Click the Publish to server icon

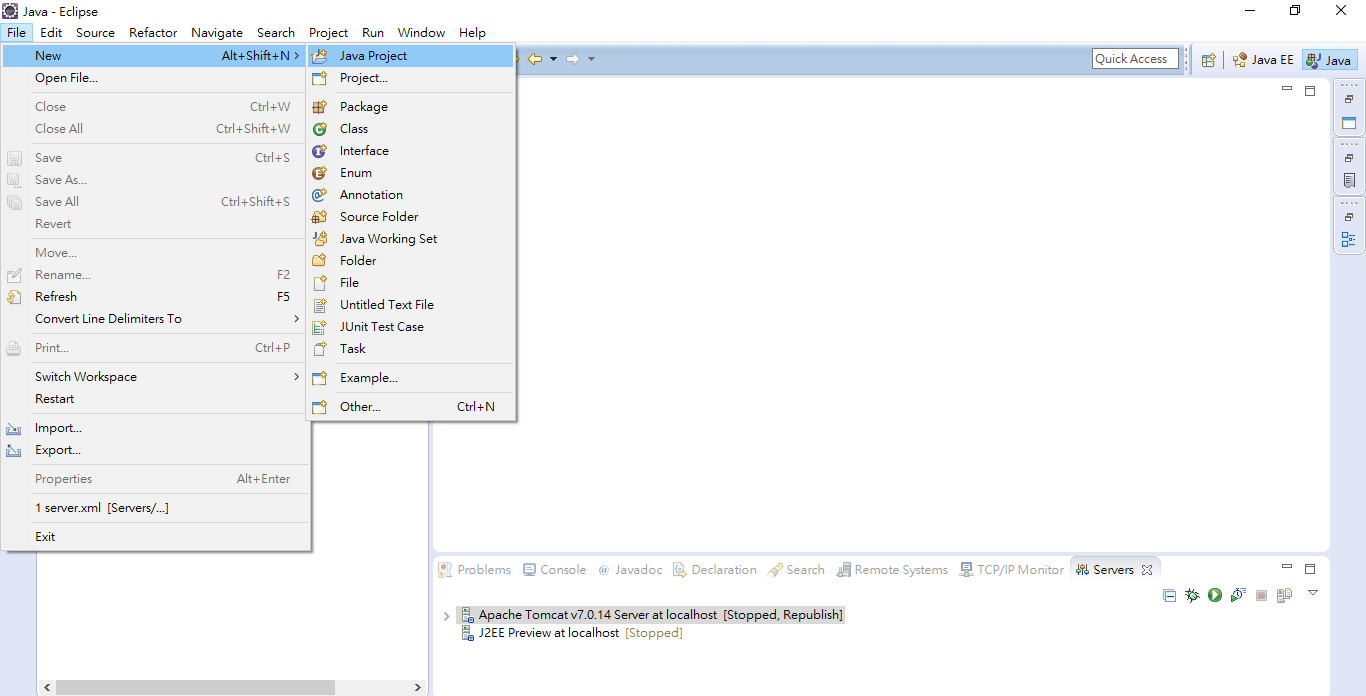pyautogui.click(x=1284, y=595)
